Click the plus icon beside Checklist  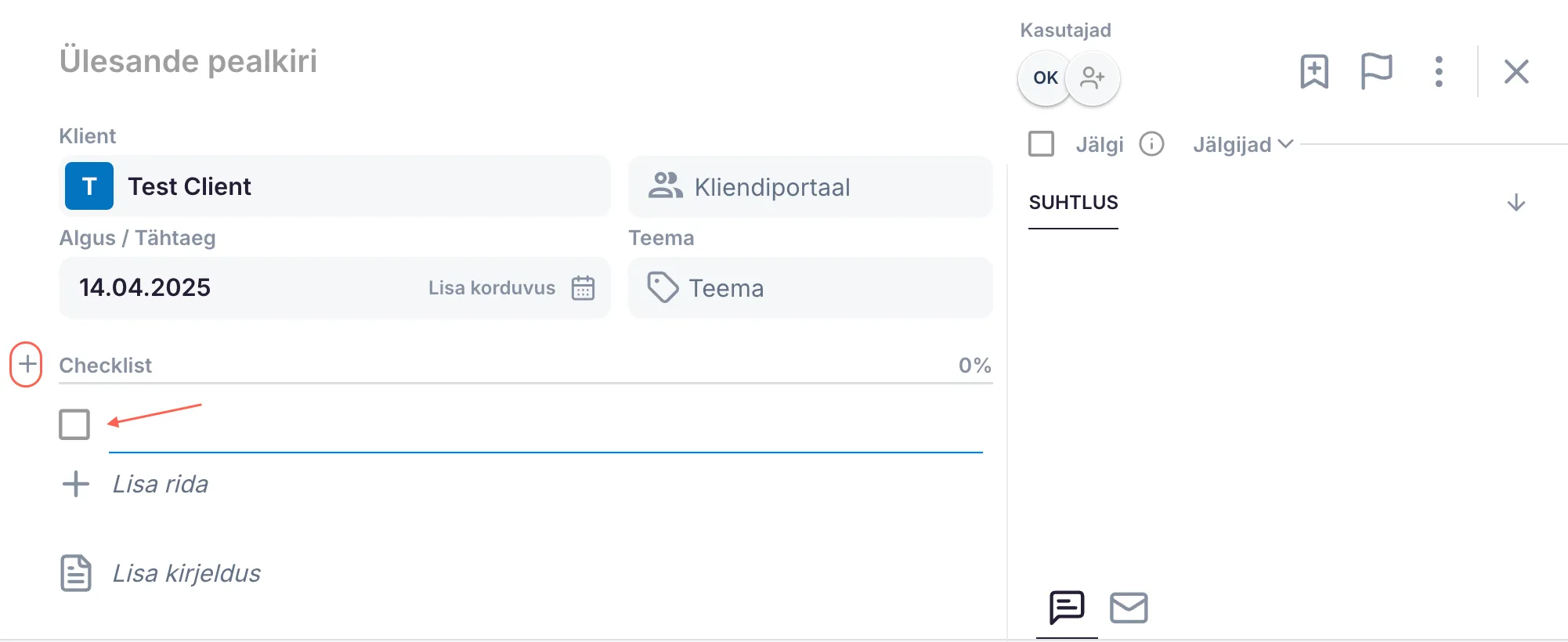pos(27,364)
